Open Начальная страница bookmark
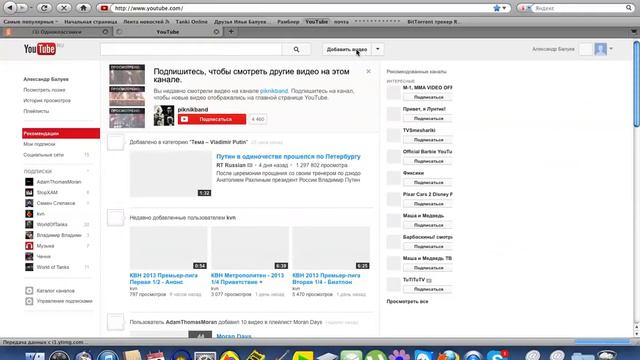This screenshot has width=640, height=360. [x=91, y=22]
